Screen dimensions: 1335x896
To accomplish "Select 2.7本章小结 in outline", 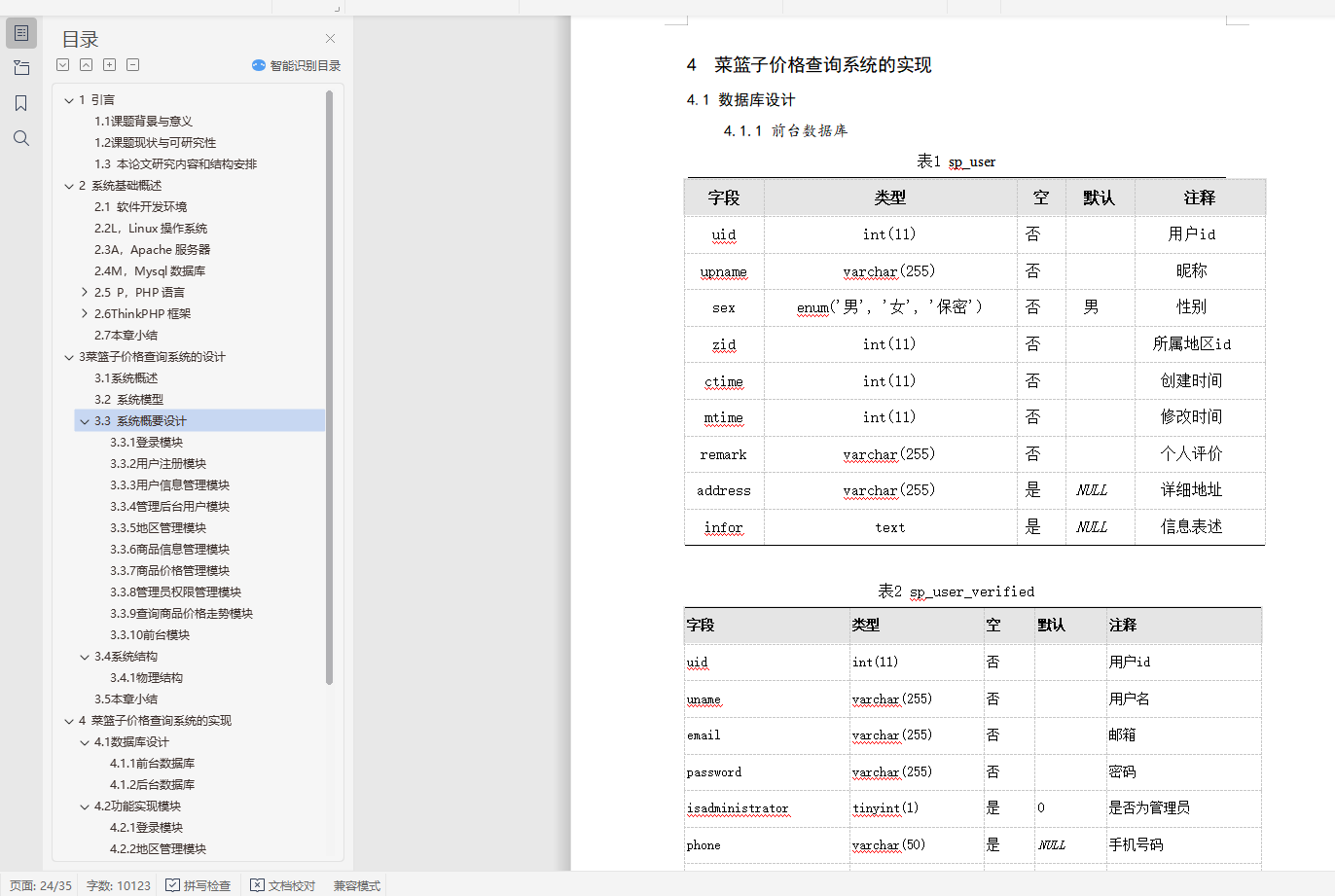I will (x=126, y=336).
